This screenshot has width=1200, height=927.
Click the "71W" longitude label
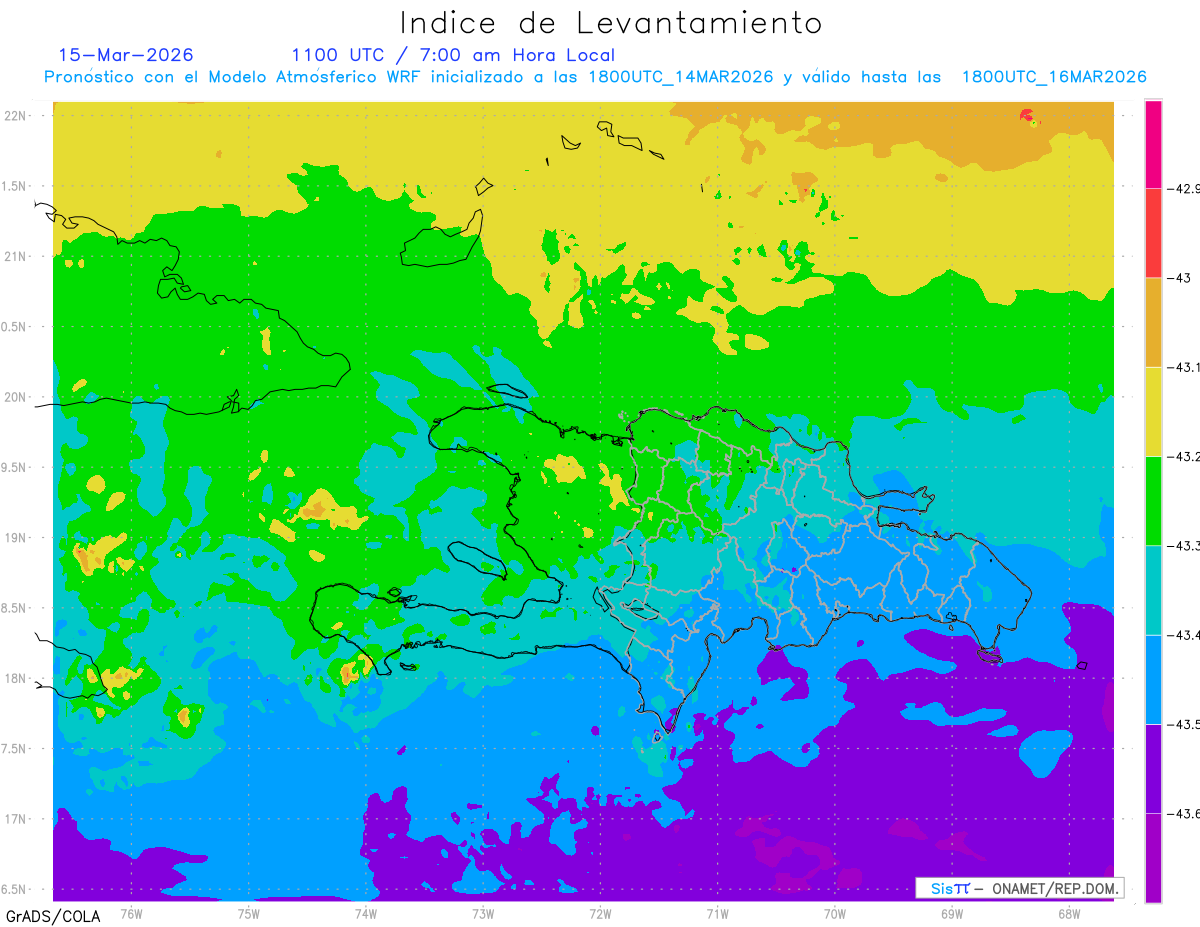coord(717,914)
